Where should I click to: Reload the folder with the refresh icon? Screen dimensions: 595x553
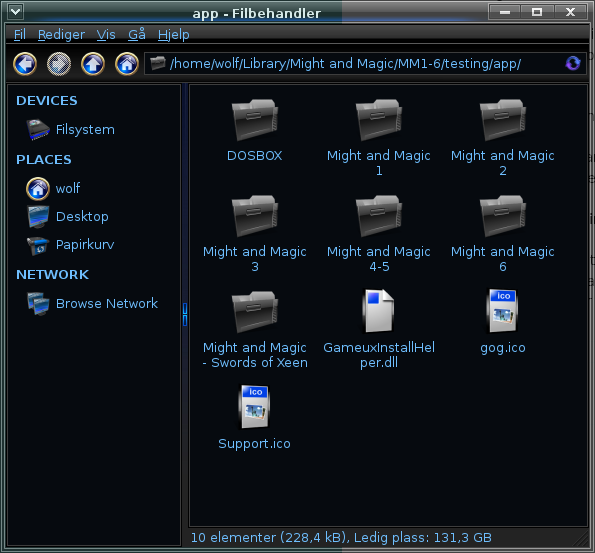(573, 63)
